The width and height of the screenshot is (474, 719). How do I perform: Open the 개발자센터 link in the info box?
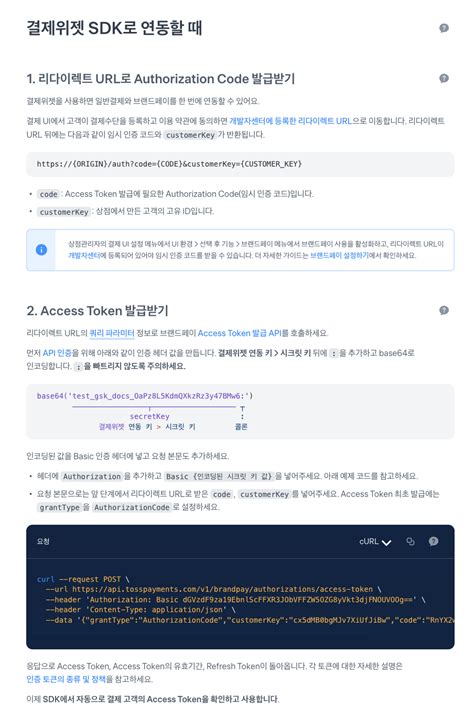[84, 255]
